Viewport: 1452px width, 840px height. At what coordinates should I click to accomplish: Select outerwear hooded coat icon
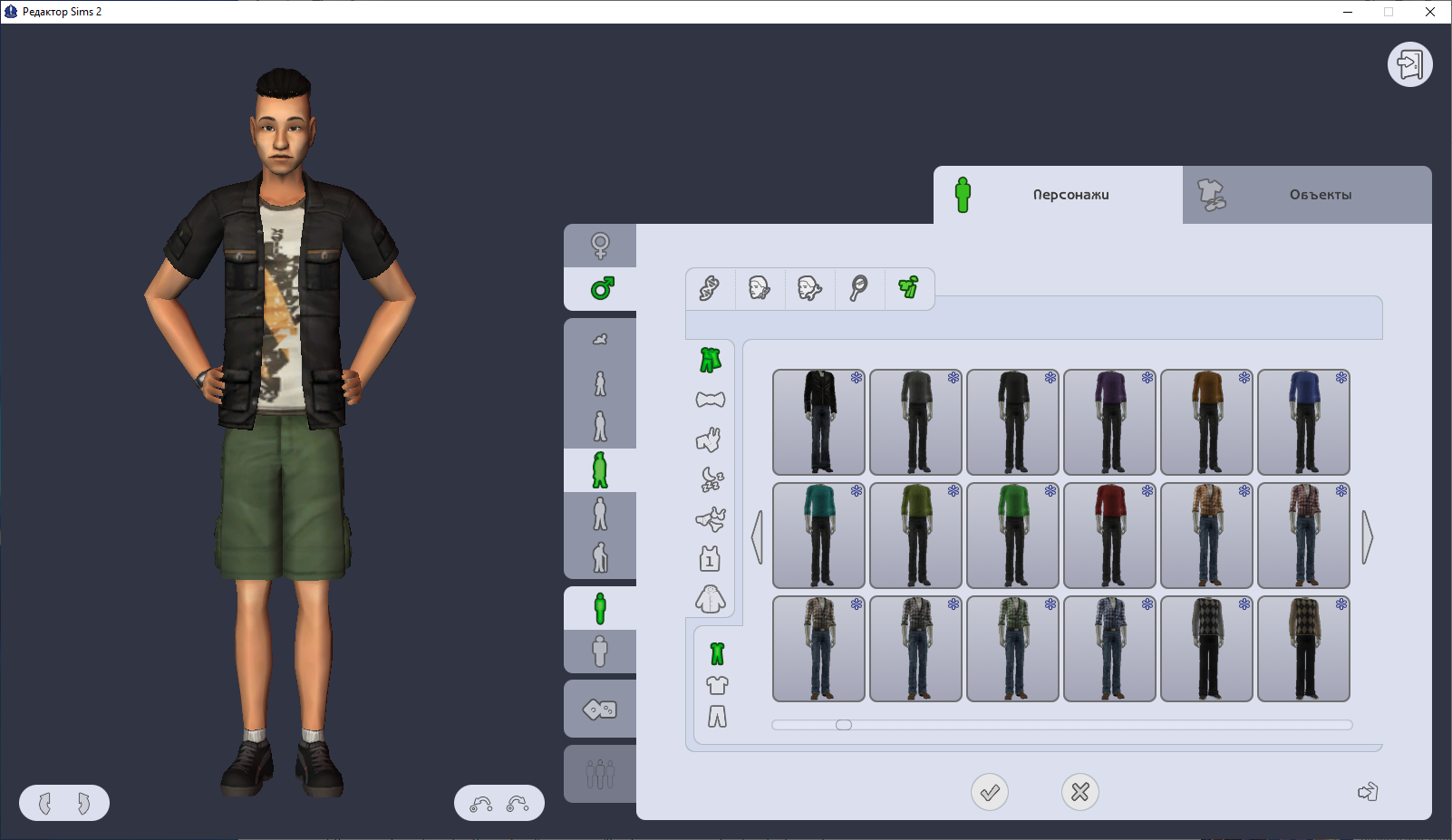(710, 599)
